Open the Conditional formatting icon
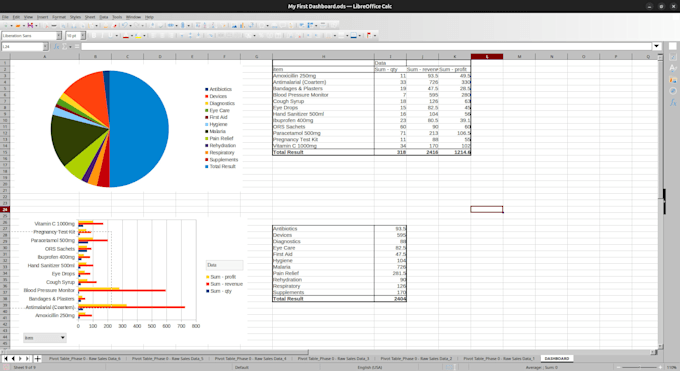Viewport: 680px width, 371px height. point(369,36)
